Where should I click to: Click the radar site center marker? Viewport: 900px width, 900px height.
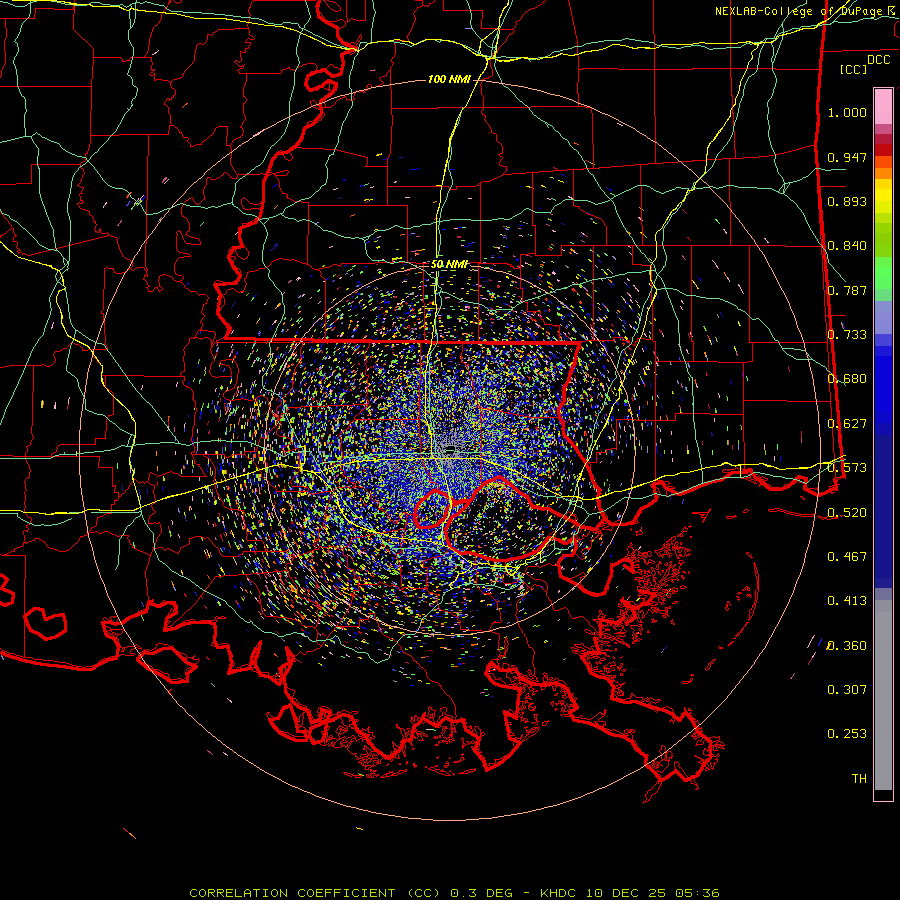[x=450, y=449]
